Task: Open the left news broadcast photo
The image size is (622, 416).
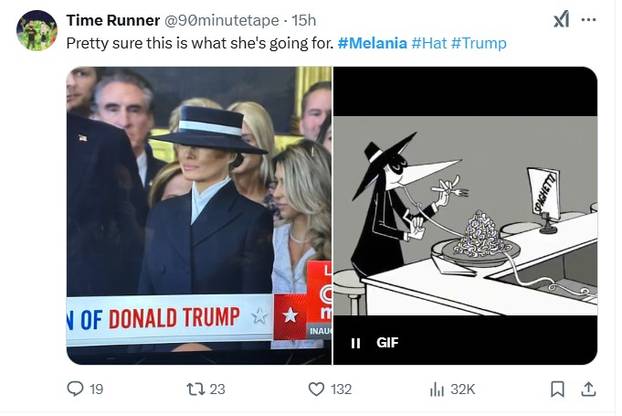Action: (x=198, y=200)
